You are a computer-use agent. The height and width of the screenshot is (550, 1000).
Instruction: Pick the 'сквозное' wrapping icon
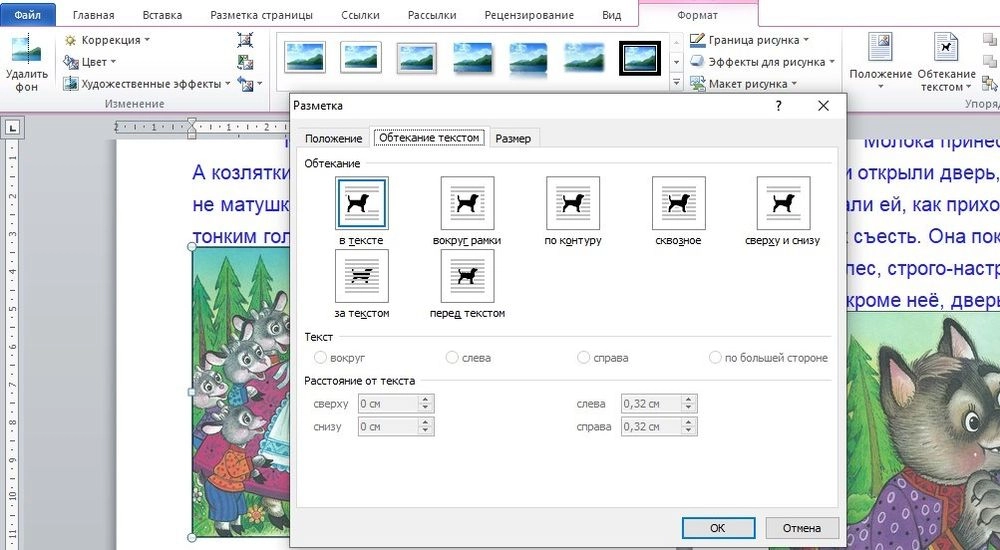pyautogui.click(x=678, y=204)
